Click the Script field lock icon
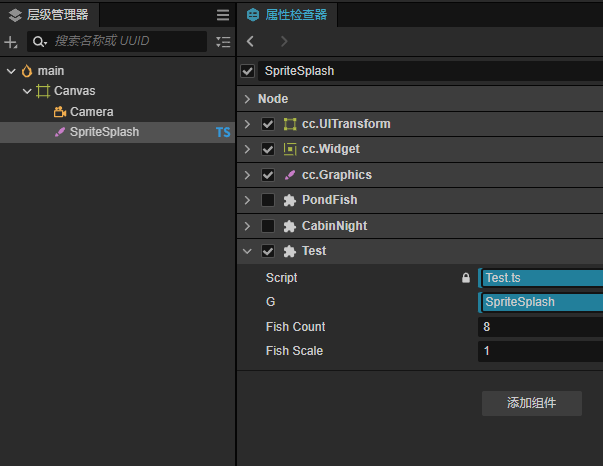 [x=466, y=278]
